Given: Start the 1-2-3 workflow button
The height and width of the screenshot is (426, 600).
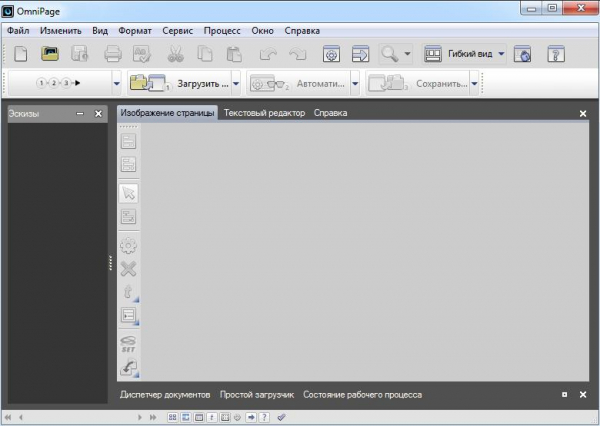Looking at the screenshot, I should click(59, 83).
